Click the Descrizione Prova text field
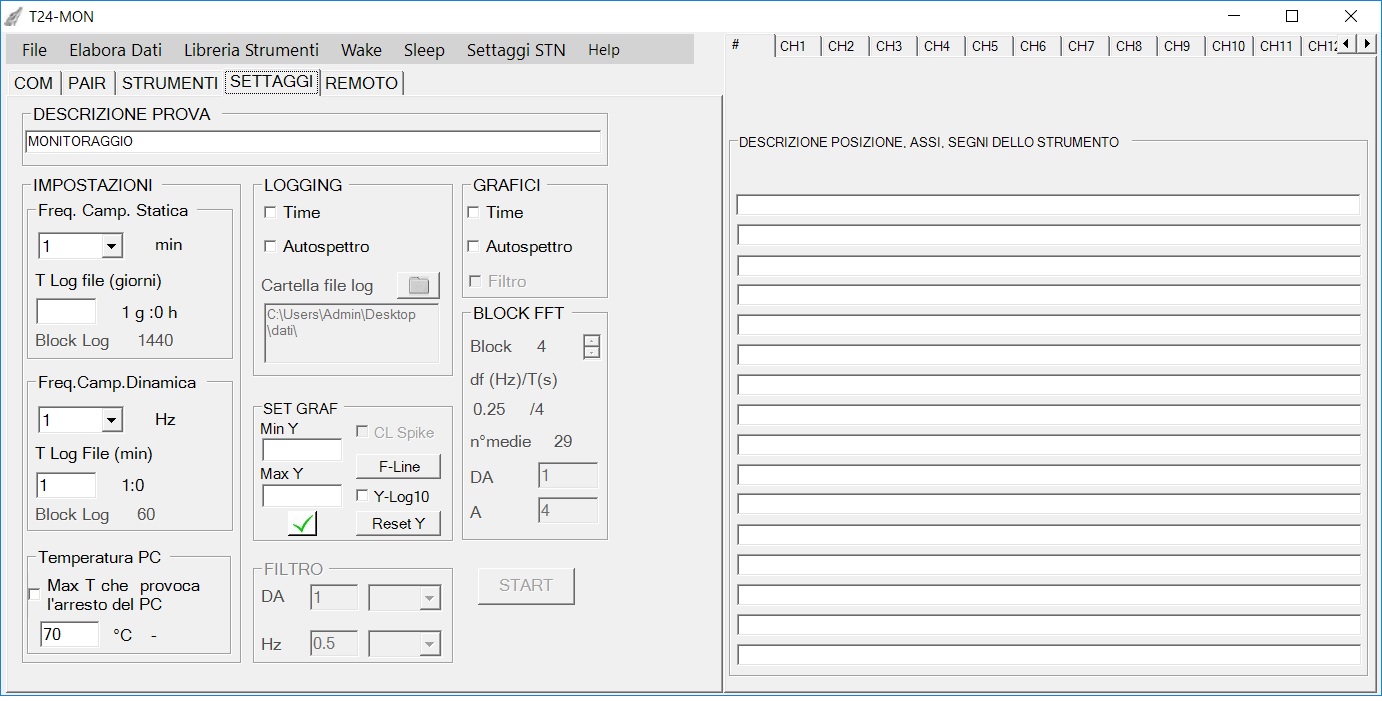Image resolution: width=1382 pixels, height=701 pixels. pyautogui.click(x=313, y=142)
